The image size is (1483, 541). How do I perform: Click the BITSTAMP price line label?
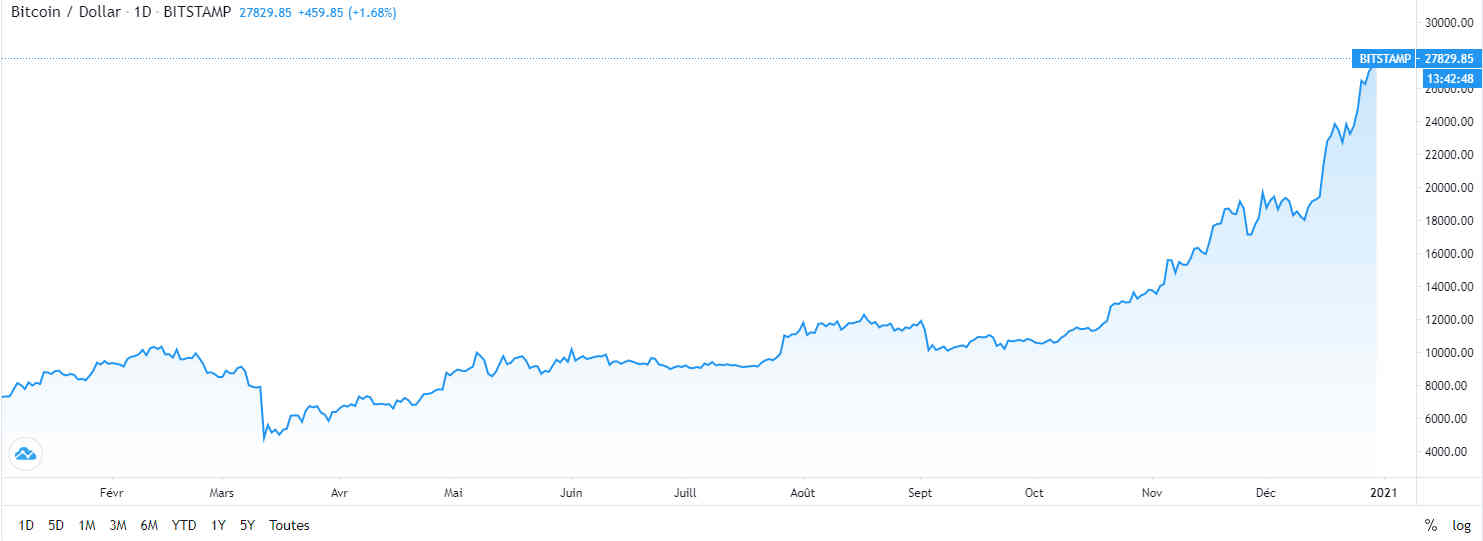[x=1384, y=59]
